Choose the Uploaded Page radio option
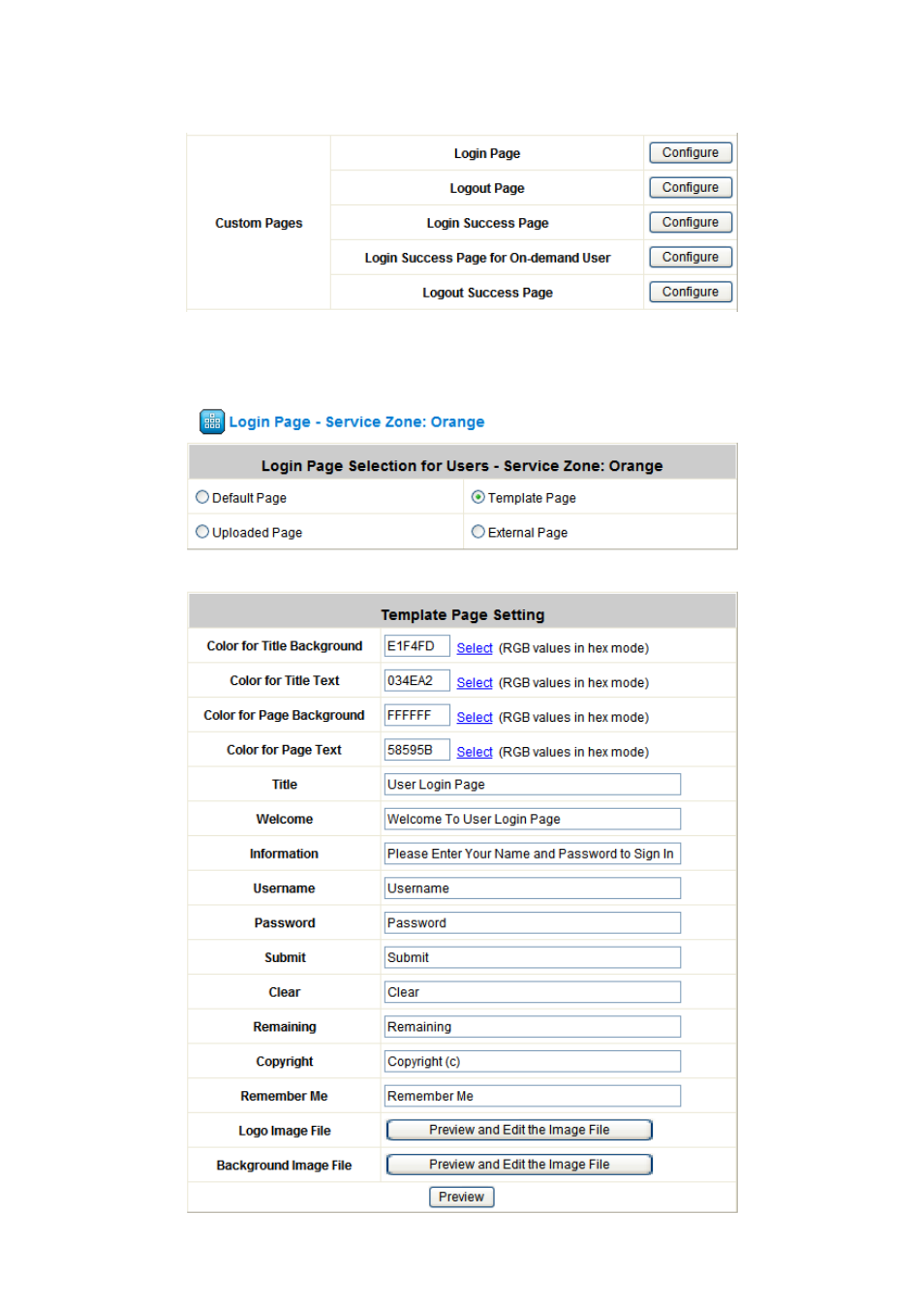 click(x=202, y=532)
